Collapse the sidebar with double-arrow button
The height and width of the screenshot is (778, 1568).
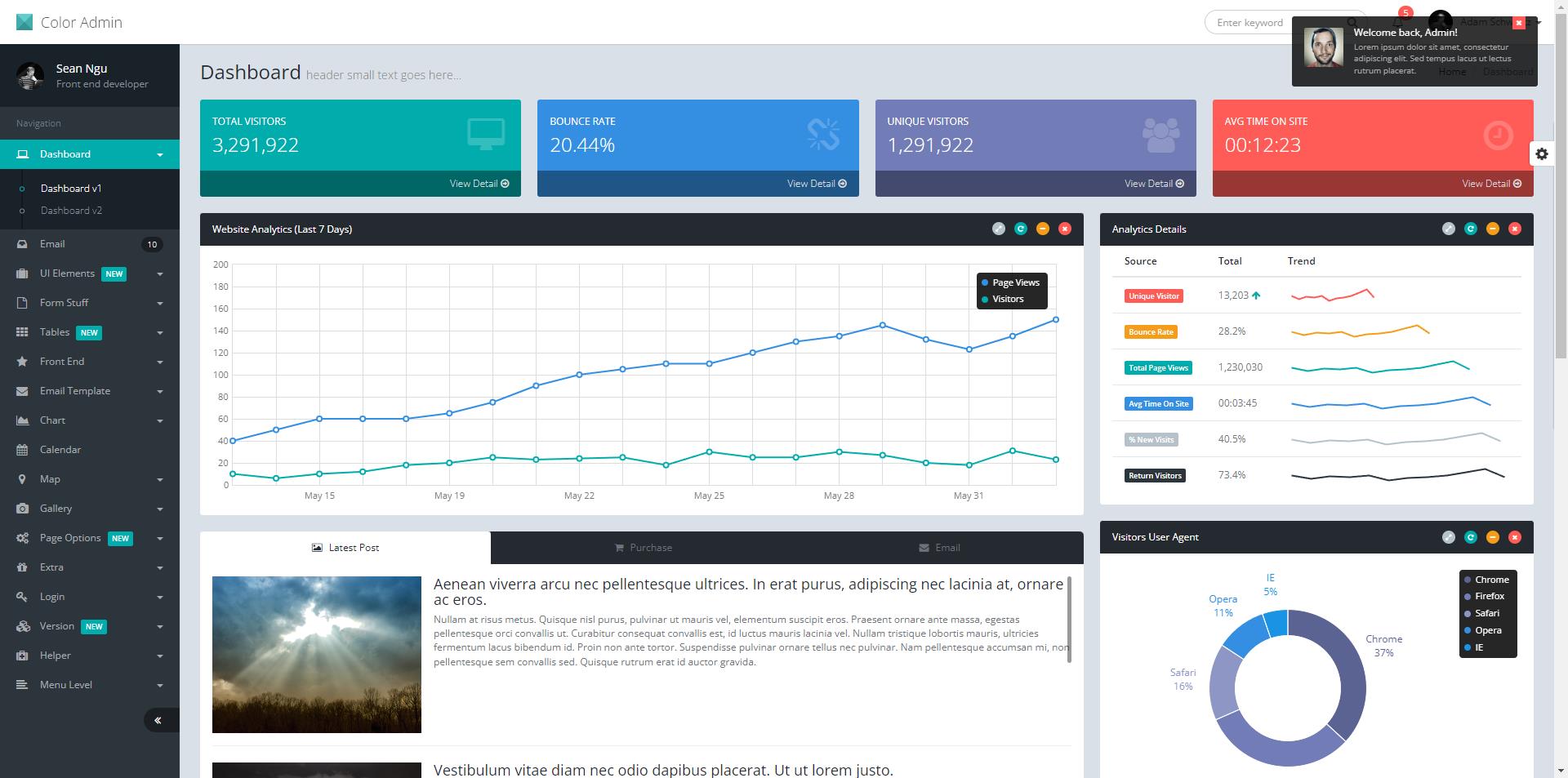point(158,720)
